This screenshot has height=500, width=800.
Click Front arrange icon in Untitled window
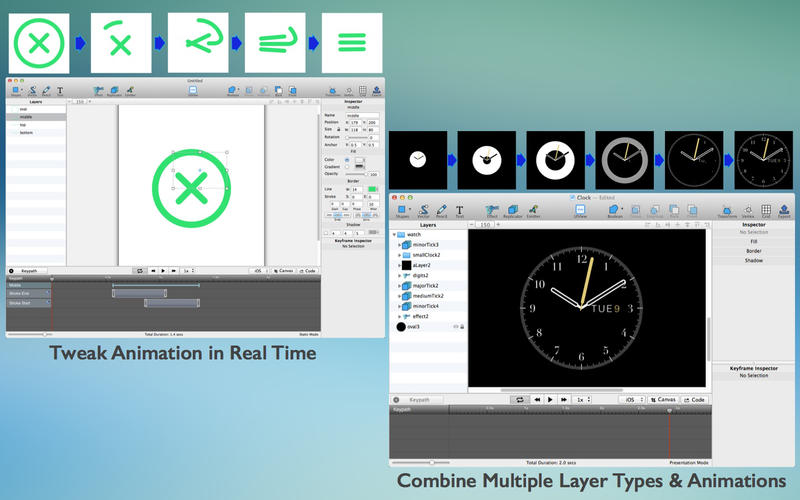pos(292,91)
